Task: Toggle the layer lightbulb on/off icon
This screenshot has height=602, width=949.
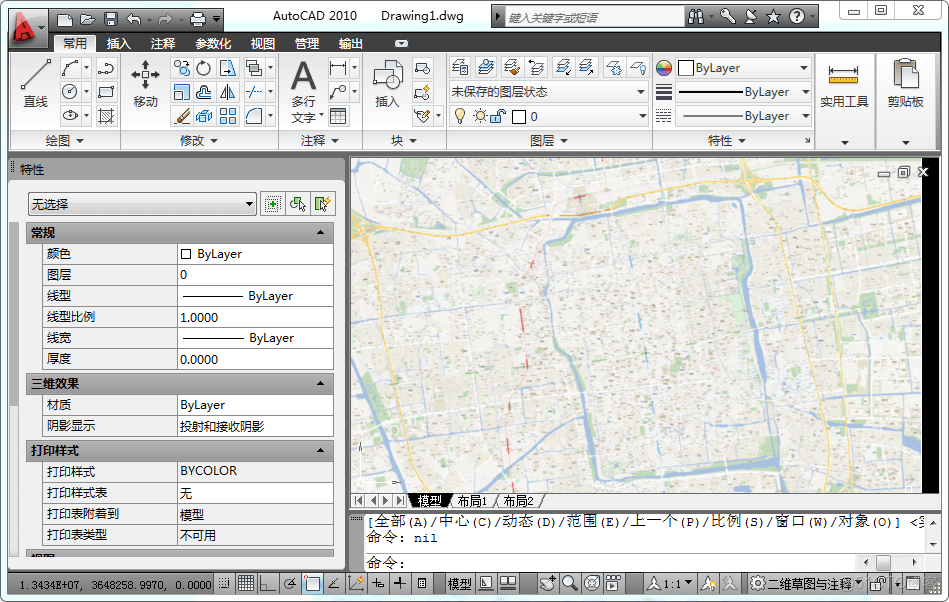Action: [x=460, y=116]
